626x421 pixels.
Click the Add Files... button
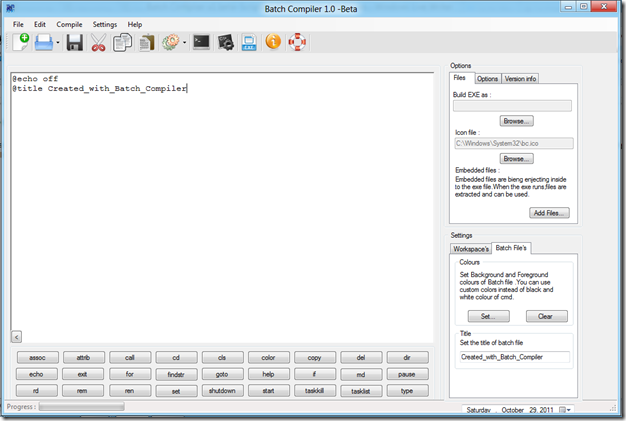tap(549, 213)
